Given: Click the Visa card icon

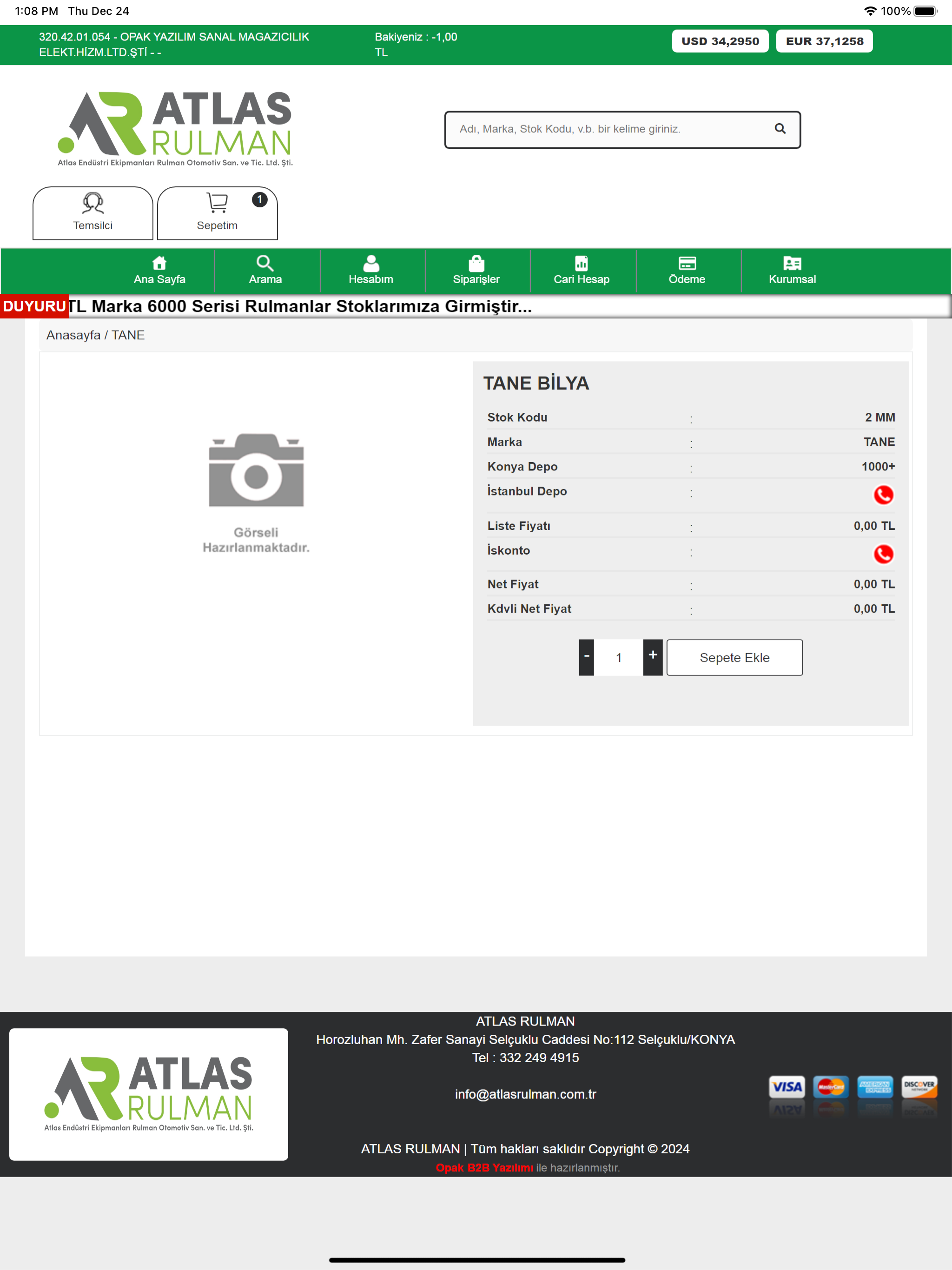Looking at the screenshot, I should tap(787, 1087).
